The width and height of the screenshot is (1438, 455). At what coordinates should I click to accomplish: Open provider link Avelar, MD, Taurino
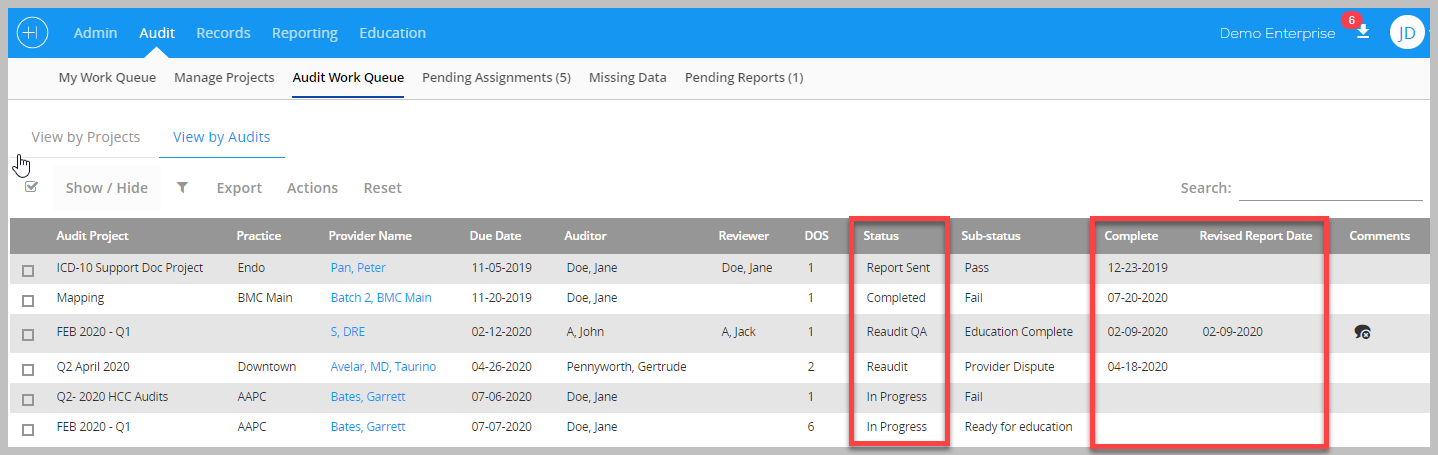(383, 367)
